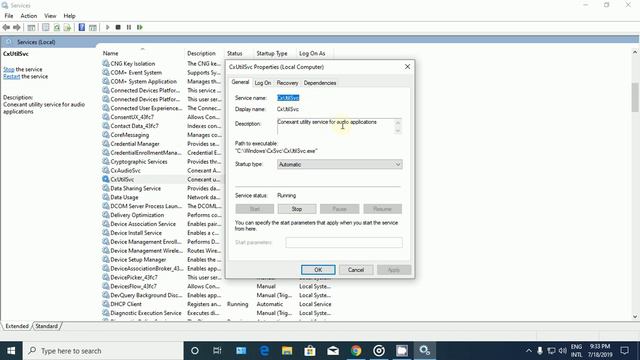Switch to the Extended view tab
Viewport: 640px width, 360px height.
(17, 326)
